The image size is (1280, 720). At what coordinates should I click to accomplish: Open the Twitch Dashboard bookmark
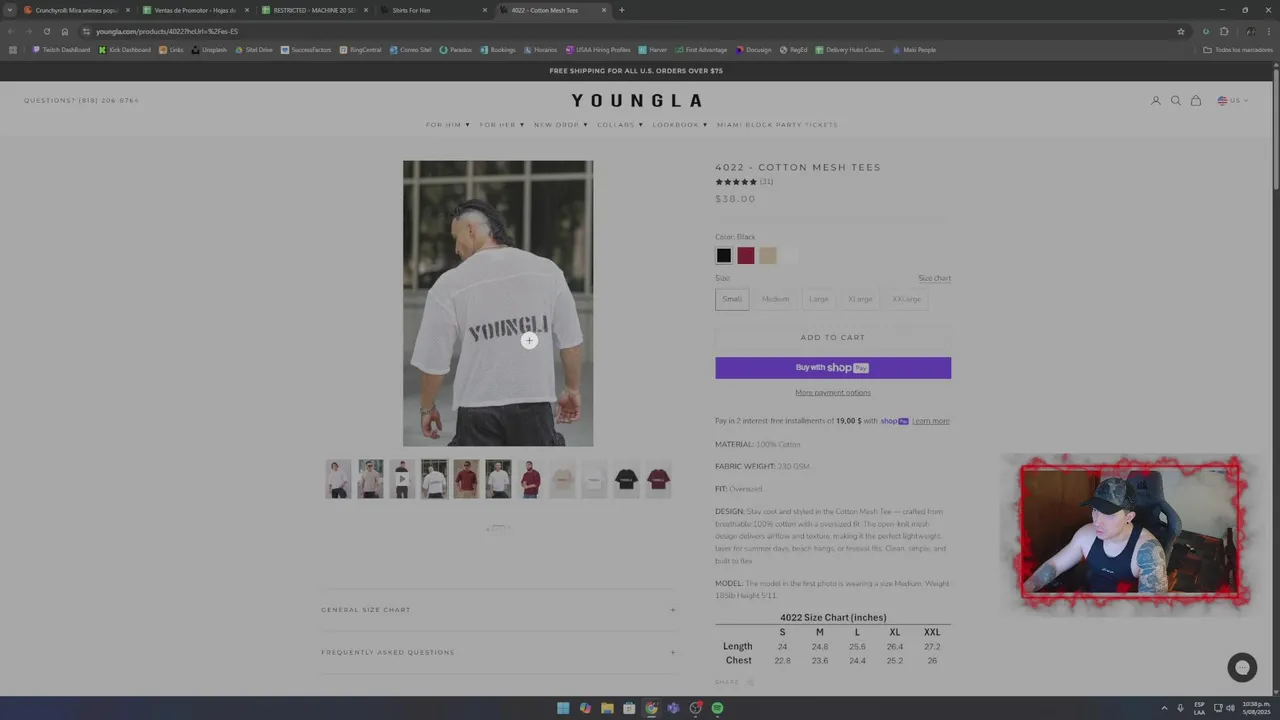(x=61, y=50)
